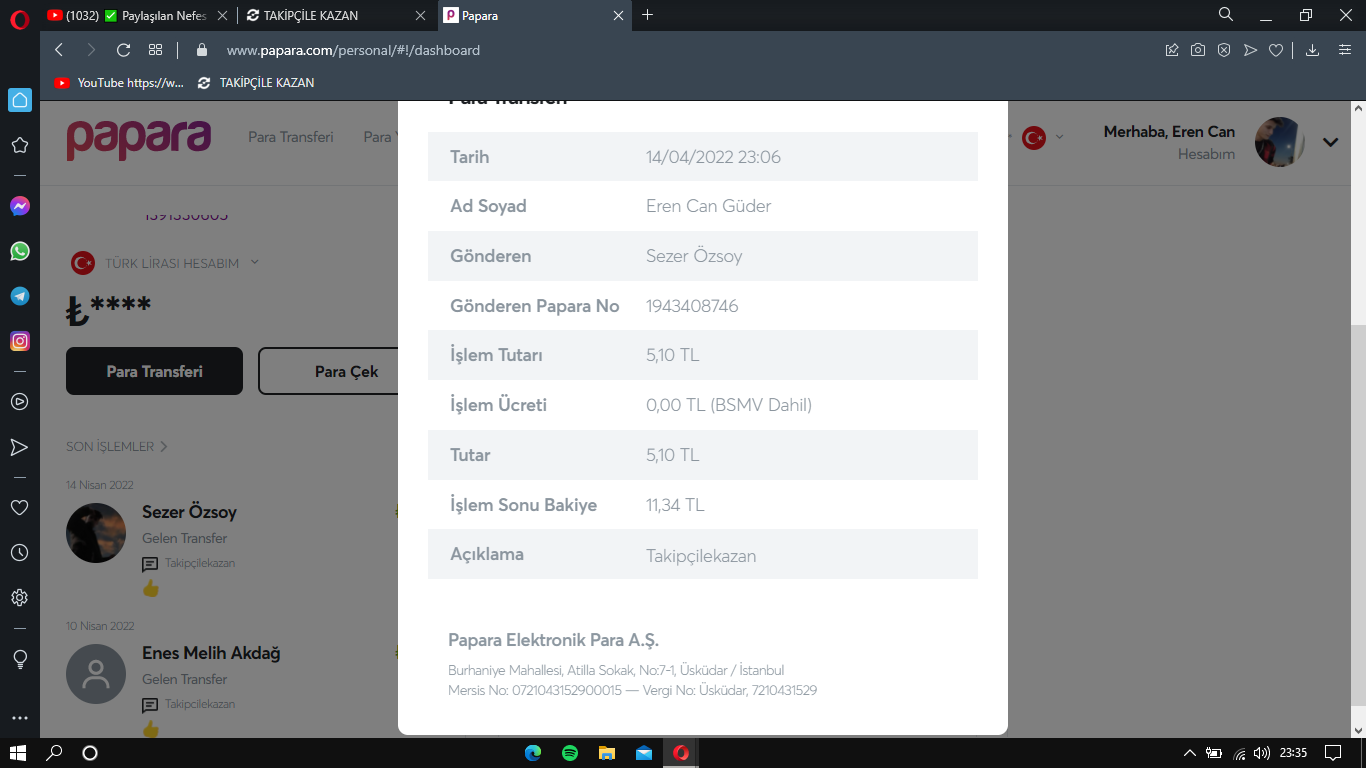Open Messenger from the Opera sidebar
Image resolution: width=1366 pixels, height=768 pixels.
(x=20, y=206)
